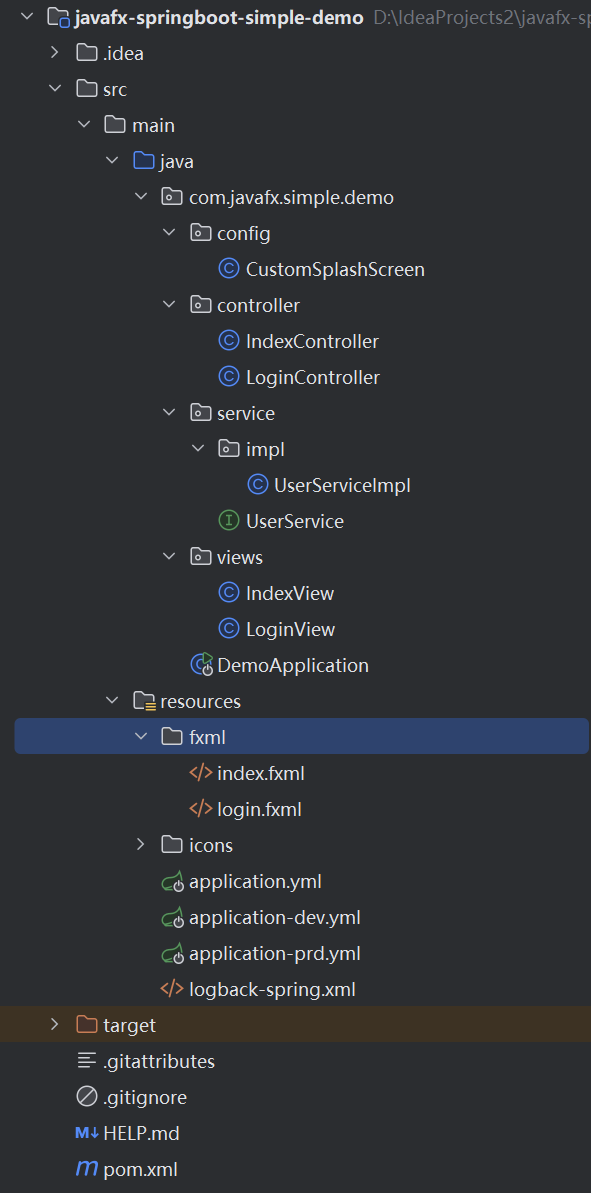591x1193 pixels.
Task: Select the Maven icon next to pom.xml
Action: coord(86,1169)
